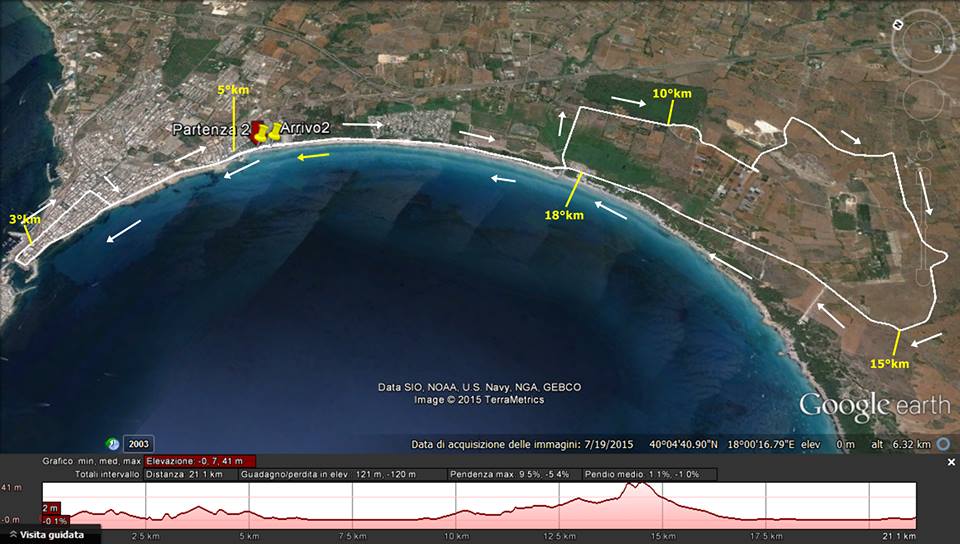Open the Visita guidata tour label

point(51,535)
